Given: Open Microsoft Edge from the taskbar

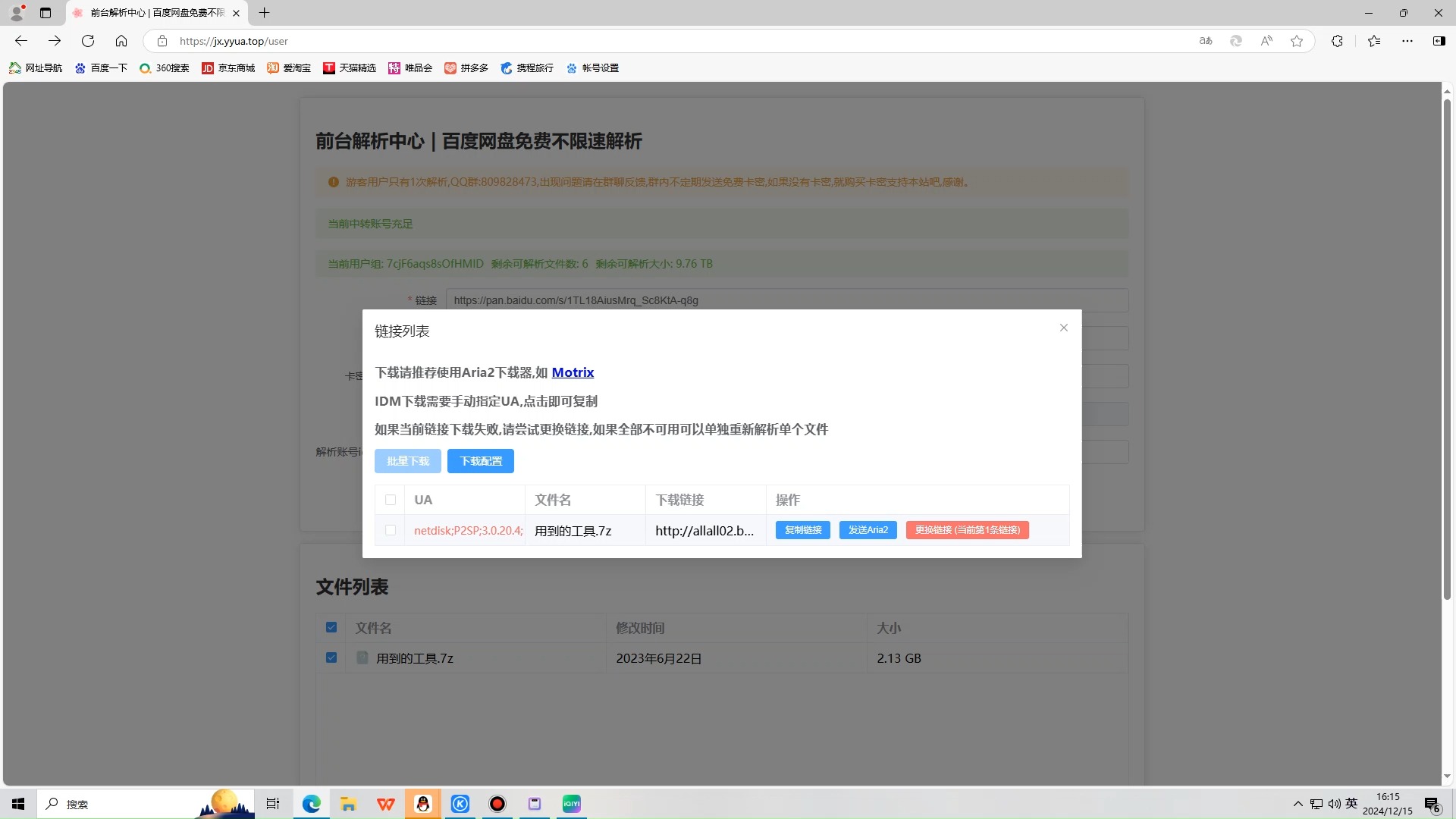Looking at the screenshot, I should [x=312, y=804].
